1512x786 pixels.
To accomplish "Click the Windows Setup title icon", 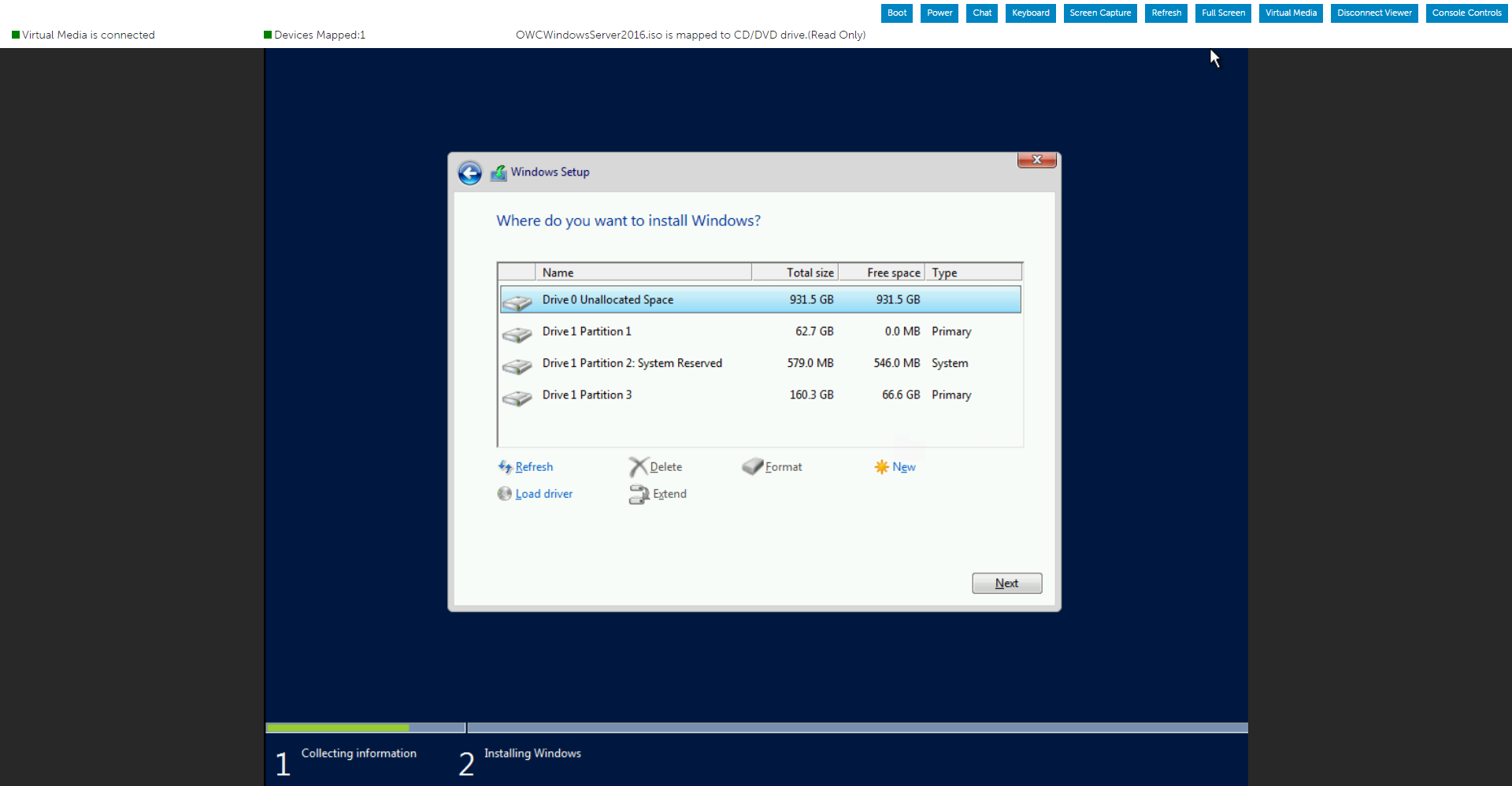I will point(498,172).
